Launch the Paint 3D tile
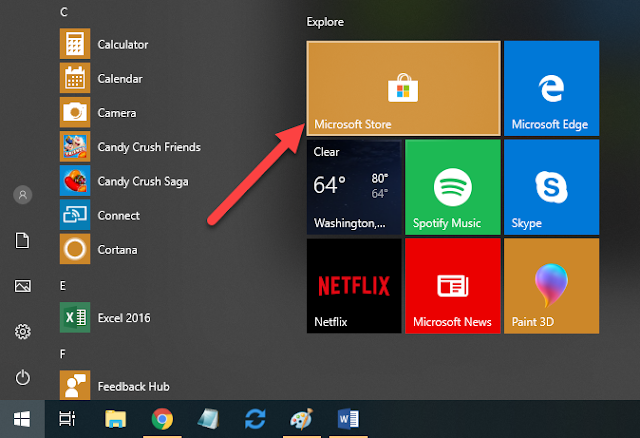 tap(551, 286)
